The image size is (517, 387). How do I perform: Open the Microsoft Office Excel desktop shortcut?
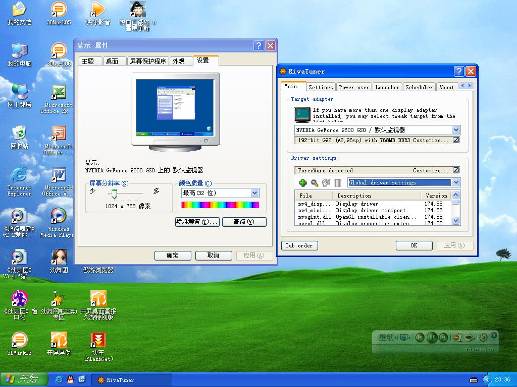point(57,99)
